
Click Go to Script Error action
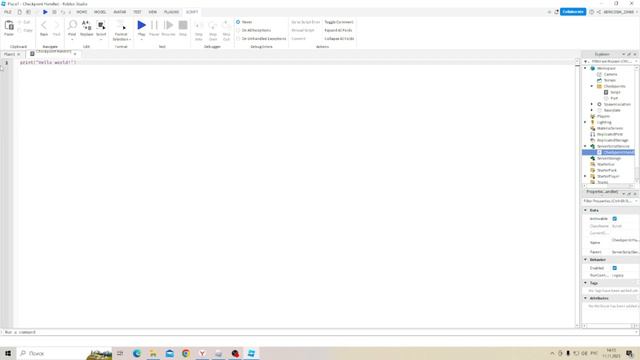(x=305, y=22)
